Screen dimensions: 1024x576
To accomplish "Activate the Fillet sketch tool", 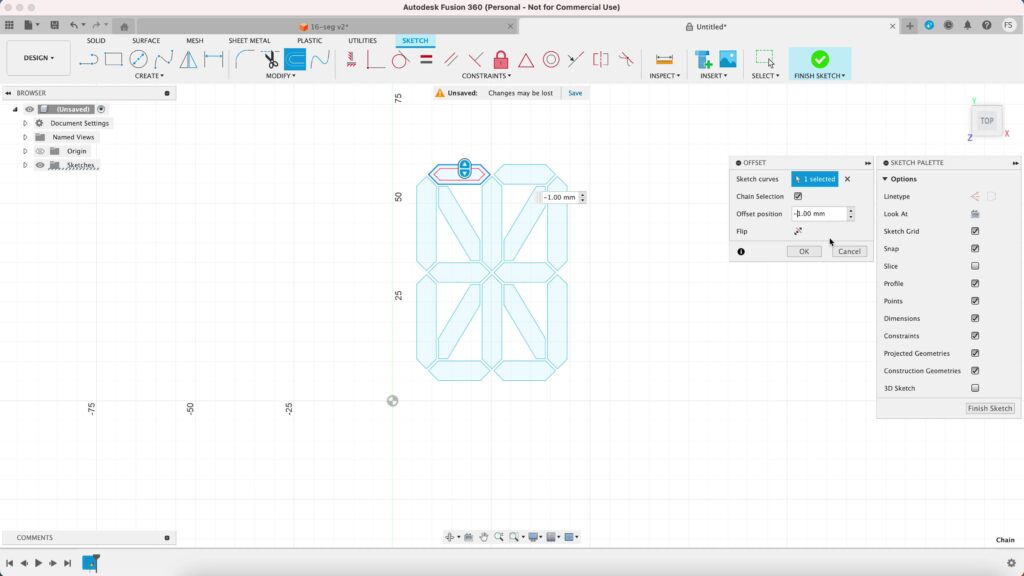I will pos(244,60).
